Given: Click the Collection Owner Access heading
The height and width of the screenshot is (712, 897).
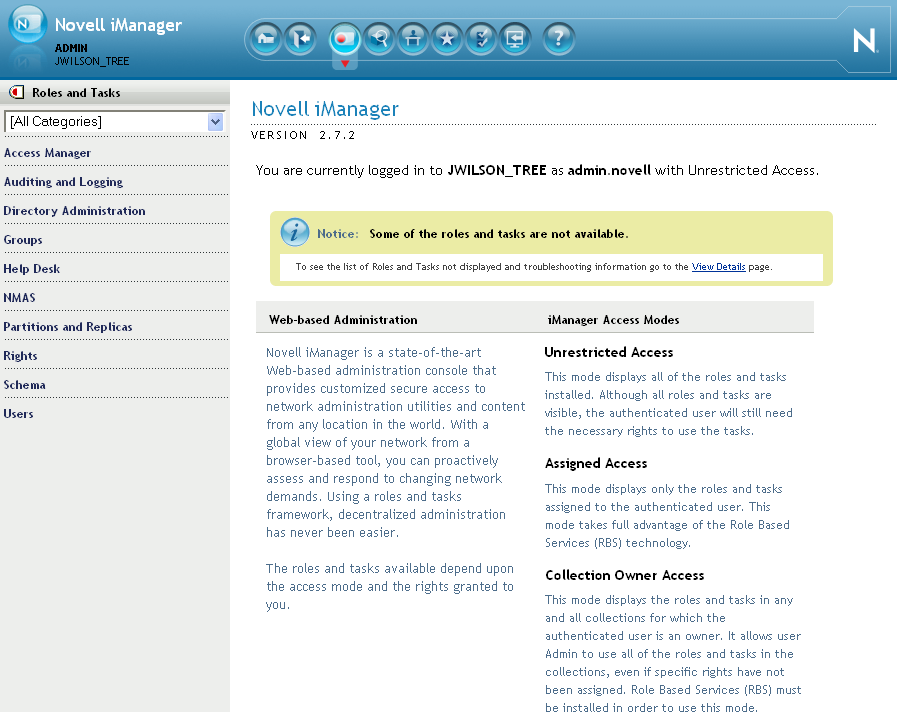Looking at the screenshot, I should [625, 575].
